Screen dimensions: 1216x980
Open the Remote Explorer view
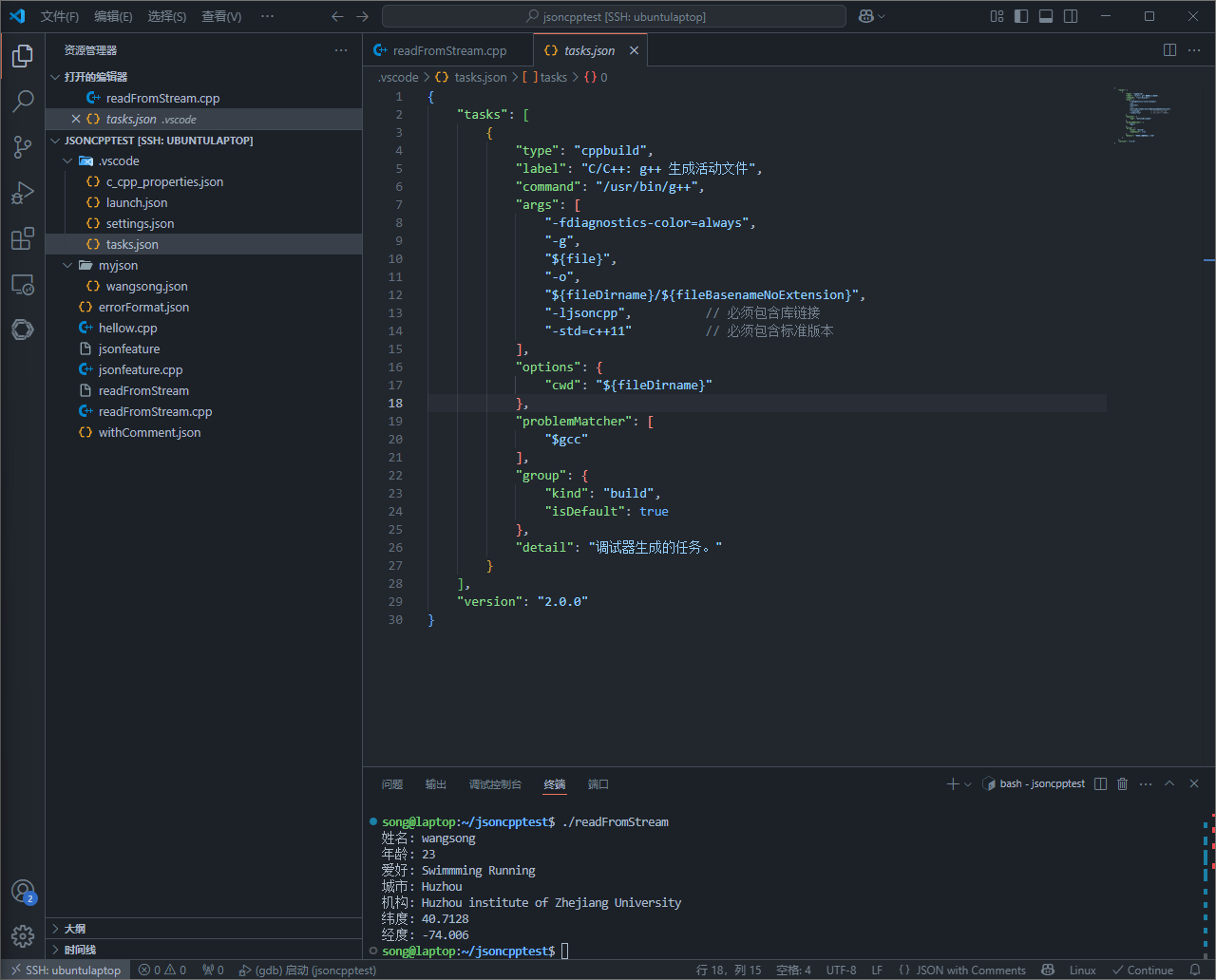click(x=23, y=285)
